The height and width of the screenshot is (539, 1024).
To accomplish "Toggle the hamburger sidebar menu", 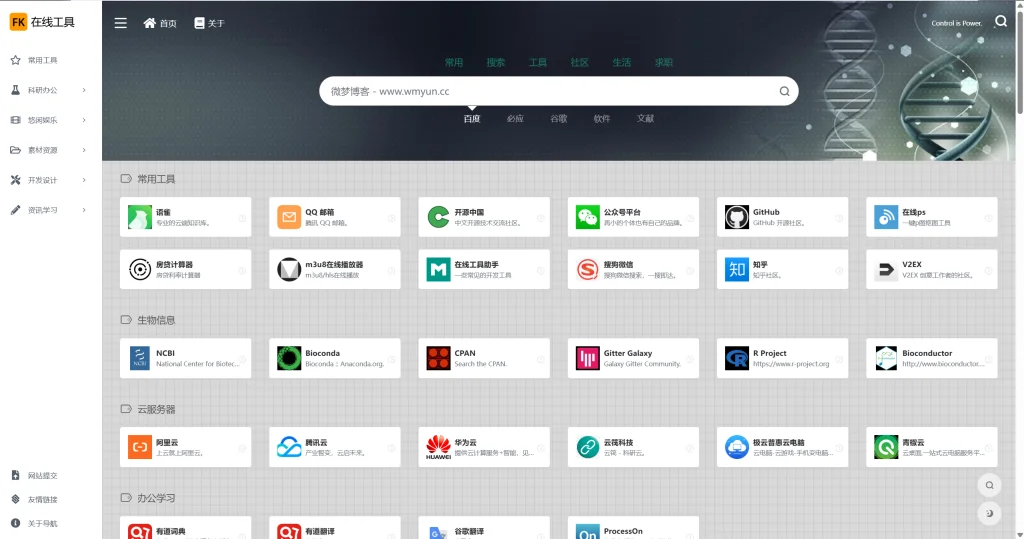I will [x=121, y=23].
